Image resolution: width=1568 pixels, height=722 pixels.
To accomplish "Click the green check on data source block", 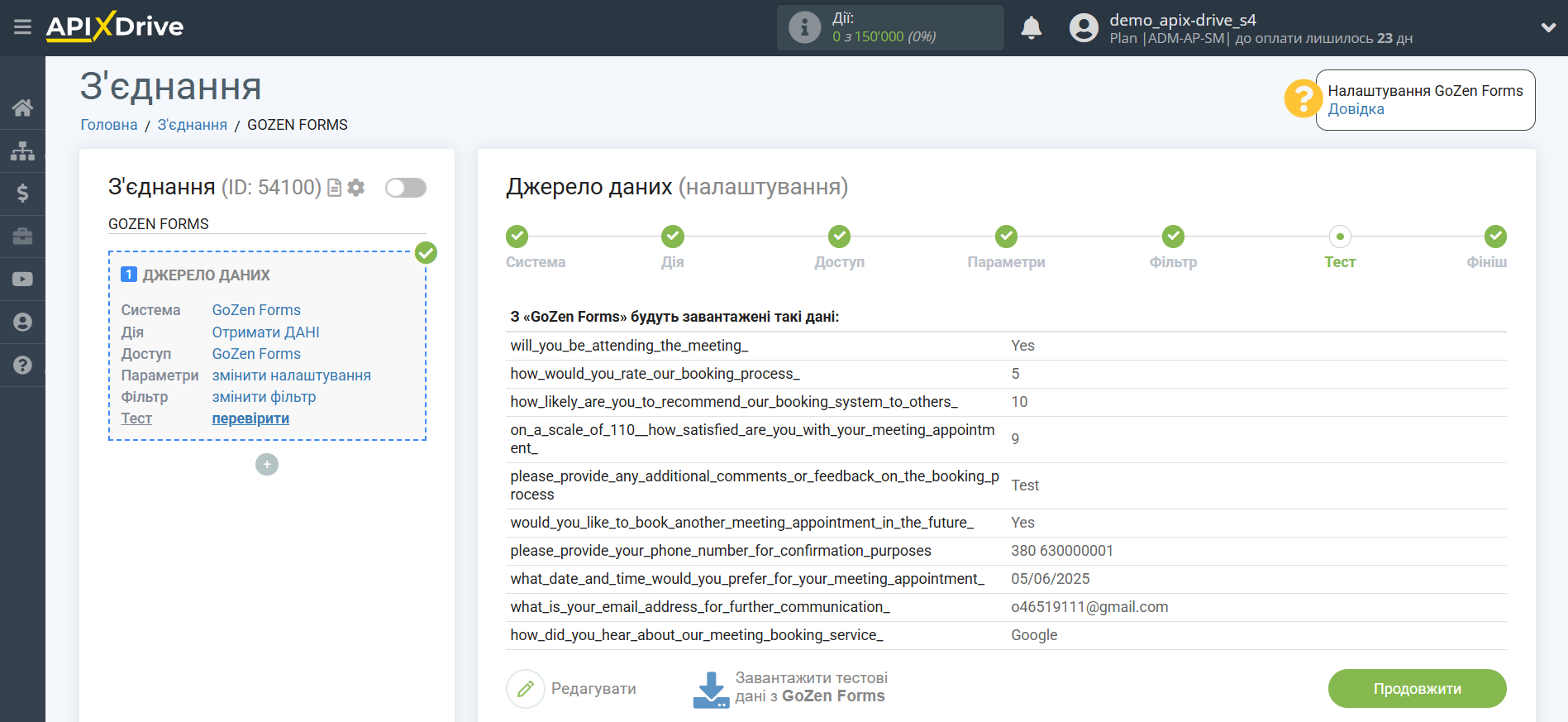I will (426, 252).
